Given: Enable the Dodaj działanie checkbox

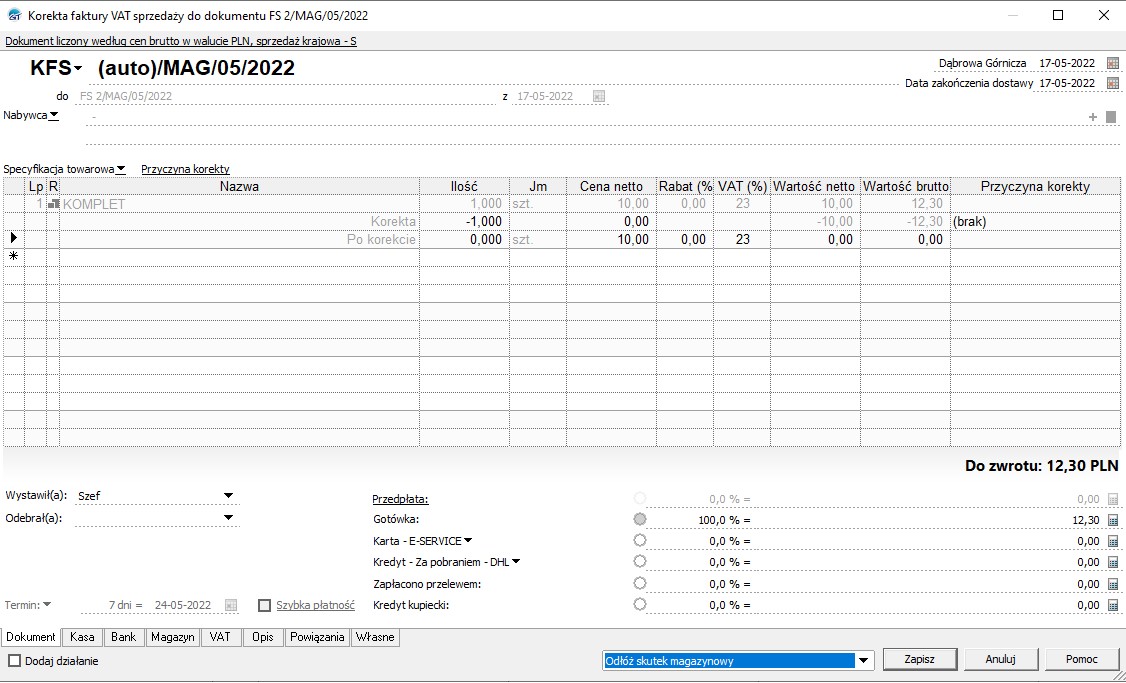Looking at the screenshot, I should (15, 660).
